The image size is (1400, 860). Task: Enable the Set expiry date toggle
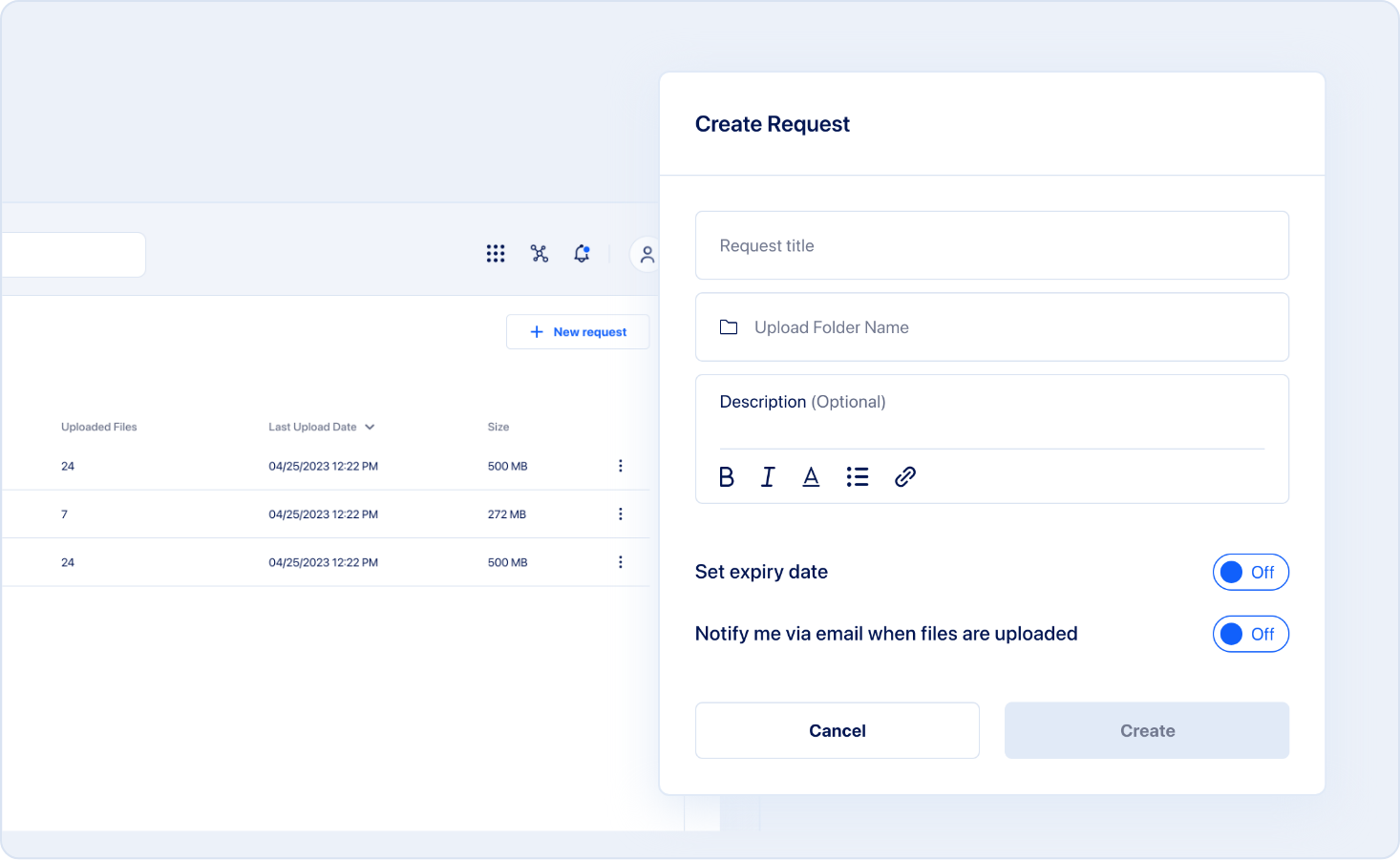pos(1250,573)
